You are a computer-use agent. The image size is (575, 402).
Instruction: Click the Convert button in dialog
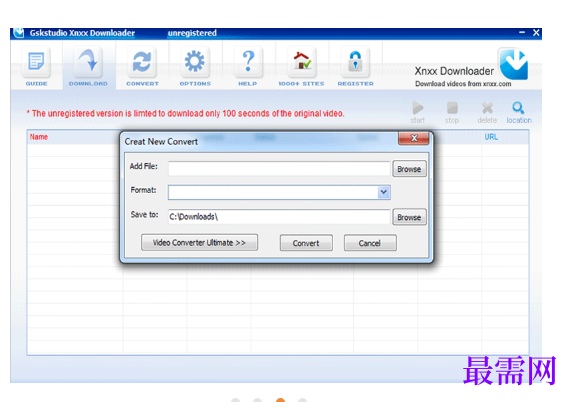[x=306, y=243]
